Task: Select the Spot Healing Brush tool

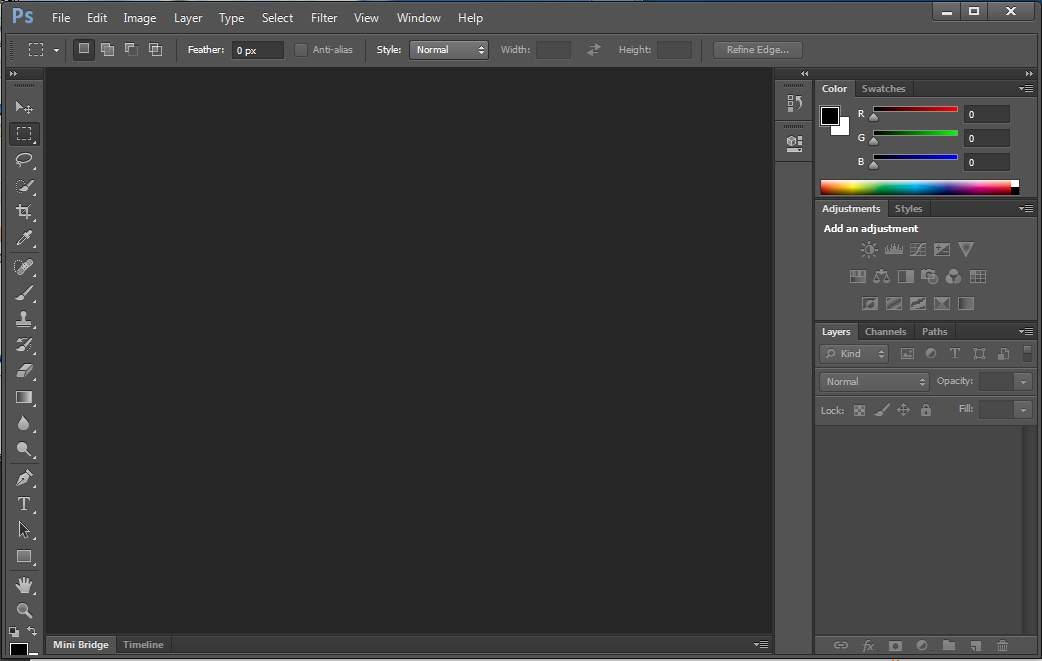Action: click(x=24, y=267)
